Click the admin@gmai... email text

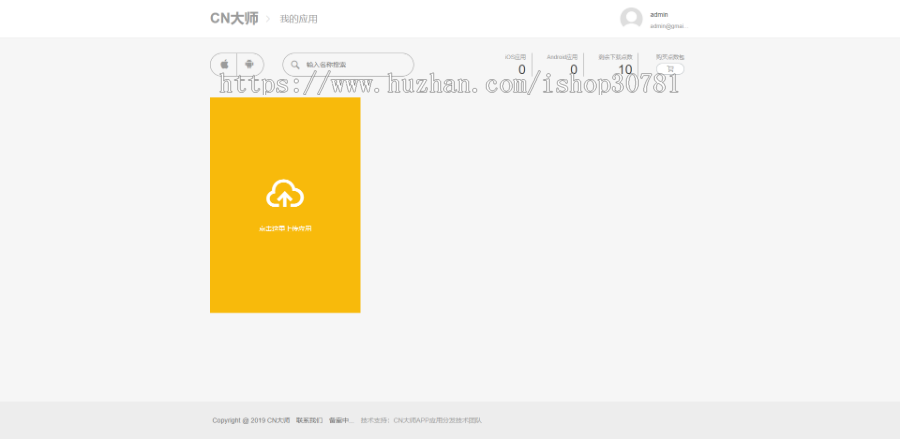(x=669, y=26)
